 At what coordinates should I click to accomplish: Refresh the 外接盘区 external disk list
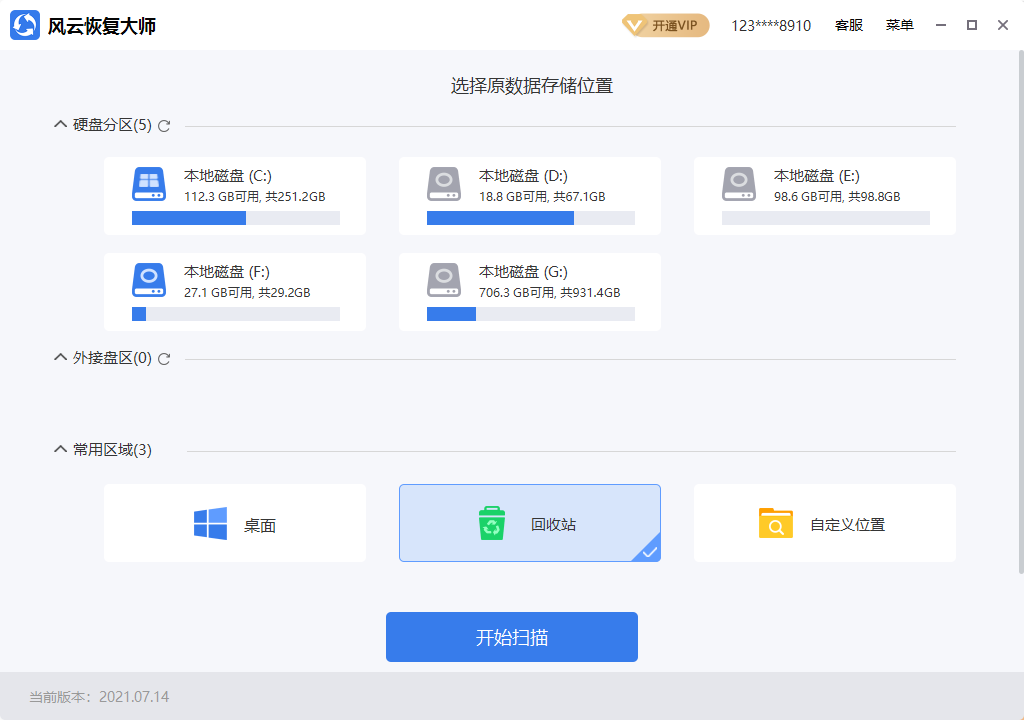[x=164, y=359]
